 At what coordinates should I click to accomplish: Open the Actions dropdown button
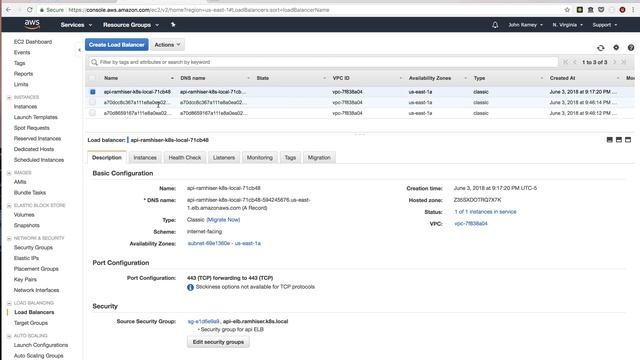pos(167,44)
